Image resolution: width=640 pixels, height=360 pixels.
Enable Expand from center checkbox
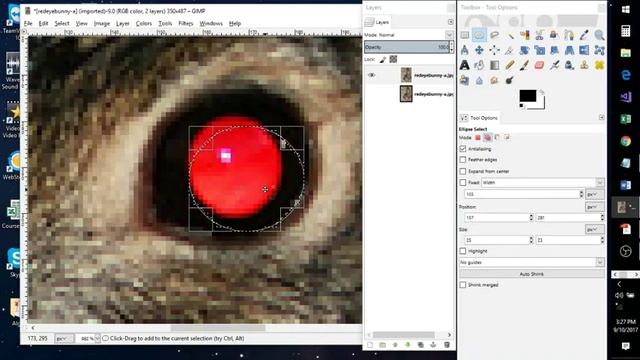click(463, 171)
